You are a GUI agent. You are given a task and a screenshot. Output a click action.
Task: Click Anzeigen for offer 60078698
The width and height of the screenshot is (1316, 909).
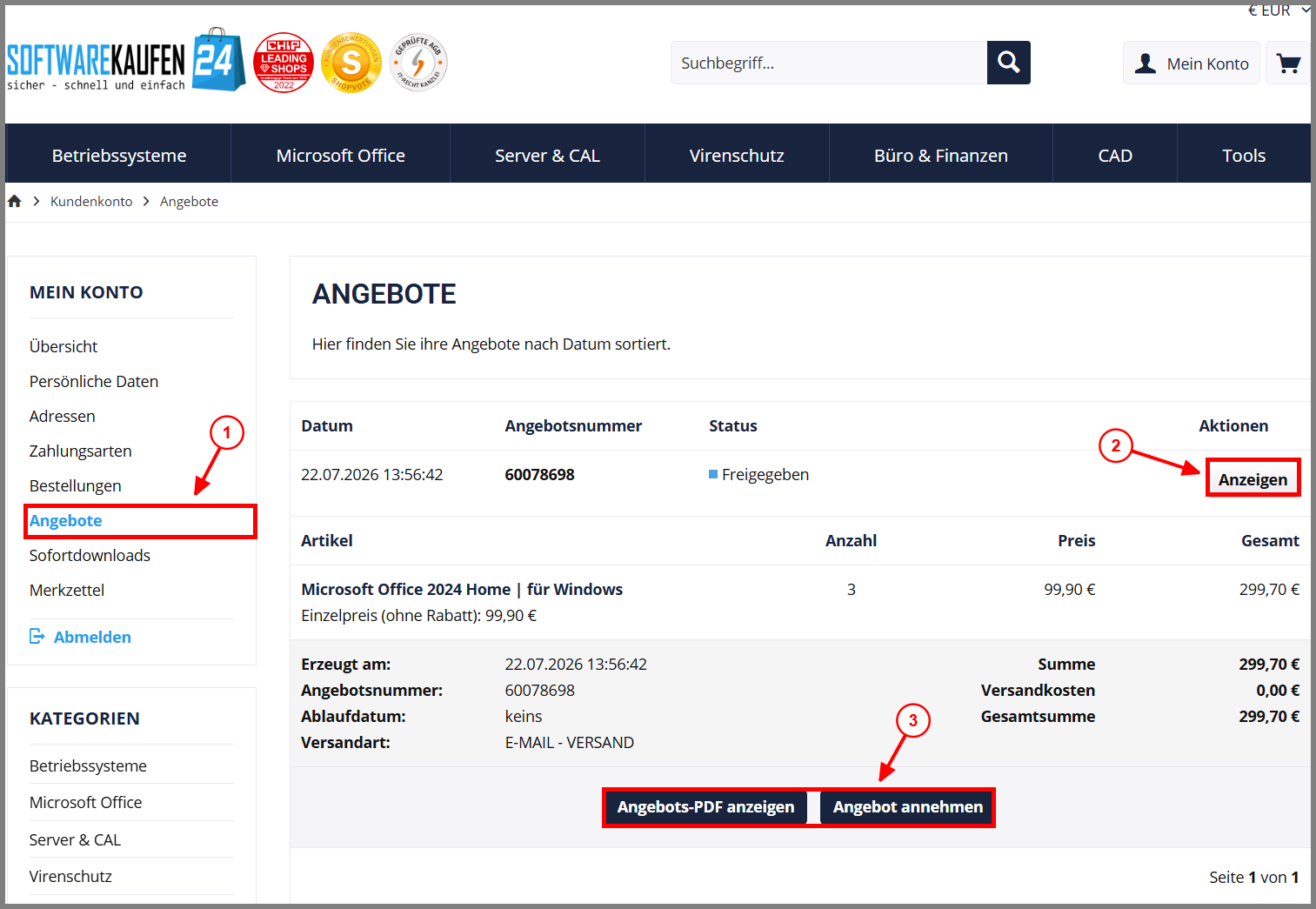[x=1253, y=479]
